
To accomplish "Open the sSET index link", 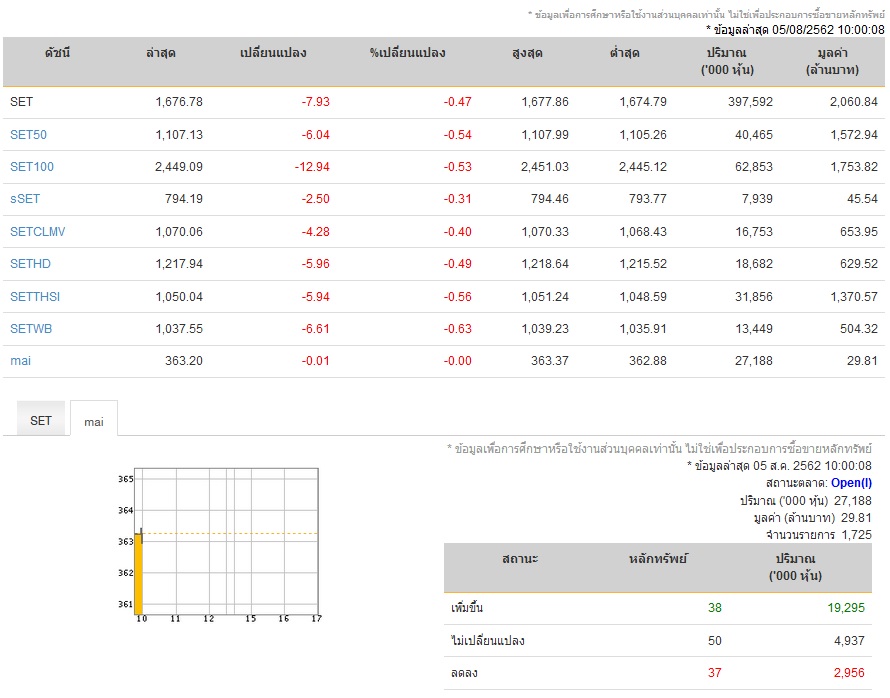I will click(25, 199).
